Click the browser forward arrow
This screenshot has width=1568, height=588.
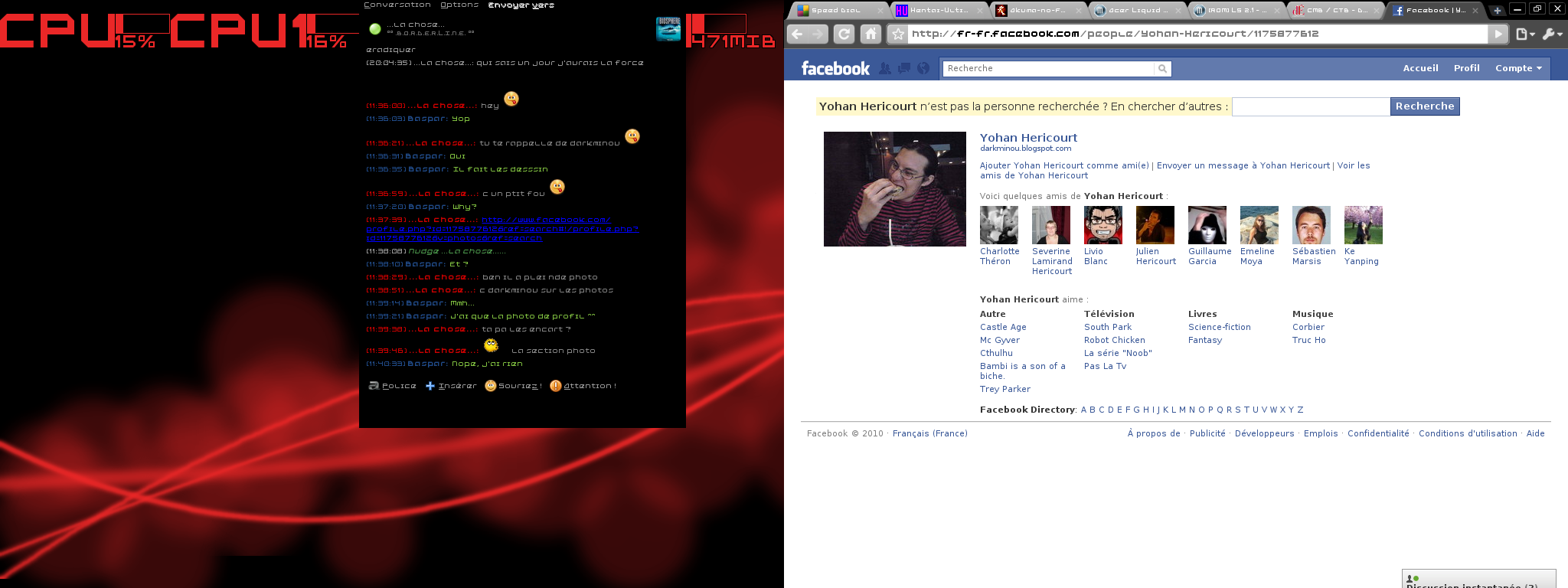(x=818, y=34)
